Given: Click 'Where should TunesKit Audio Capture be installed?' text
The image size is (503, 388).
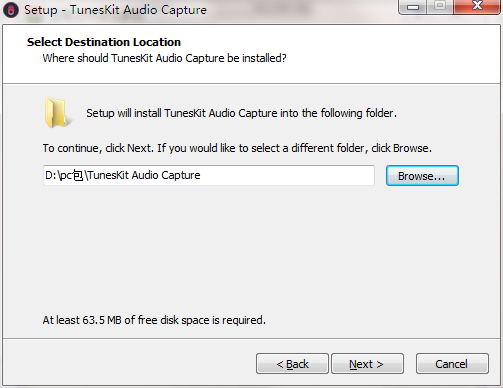Looking at the screenshot, I should pos(164,58).
